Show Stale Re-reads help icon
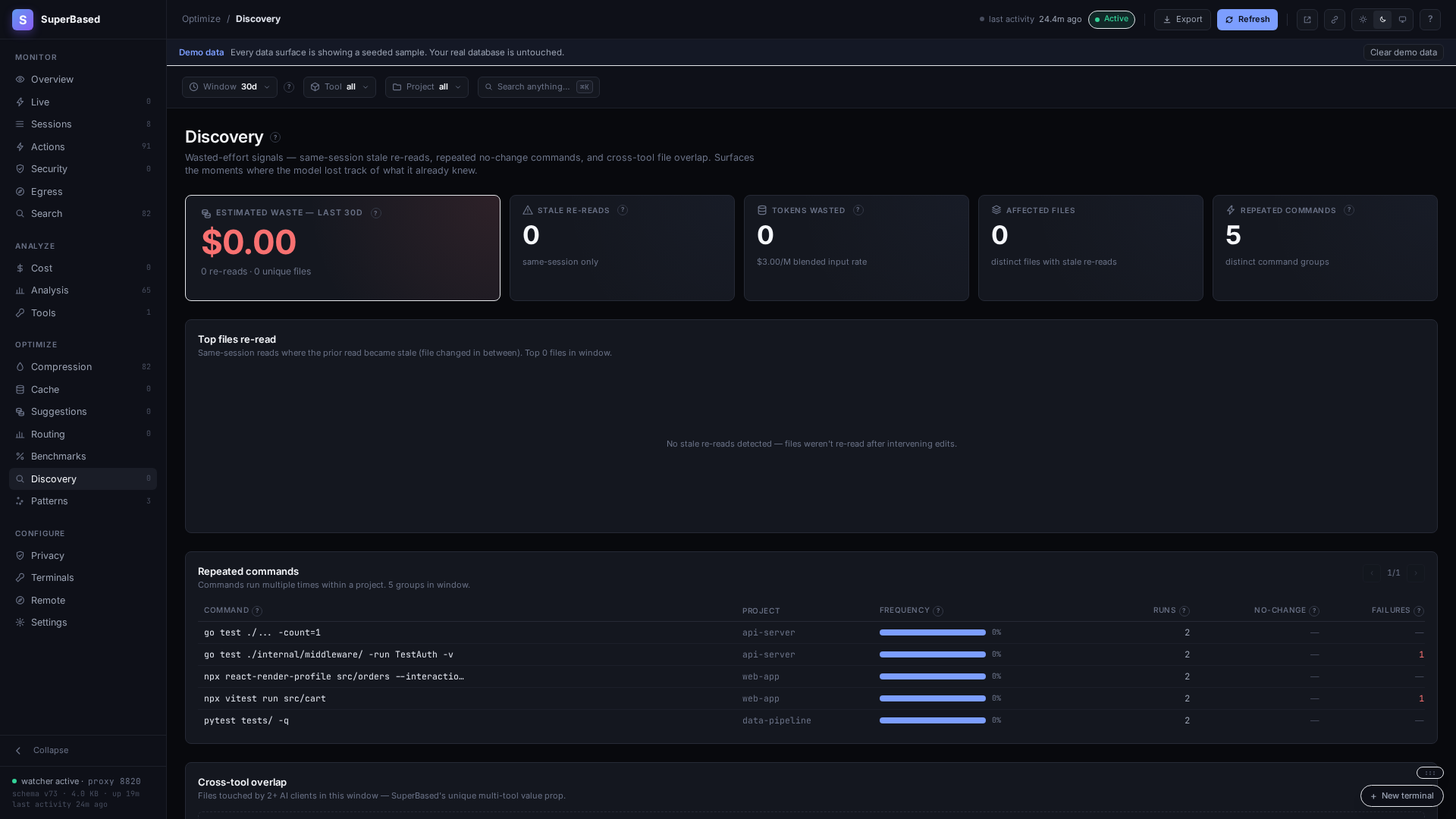1456x819 pixels. click(622, 210)
